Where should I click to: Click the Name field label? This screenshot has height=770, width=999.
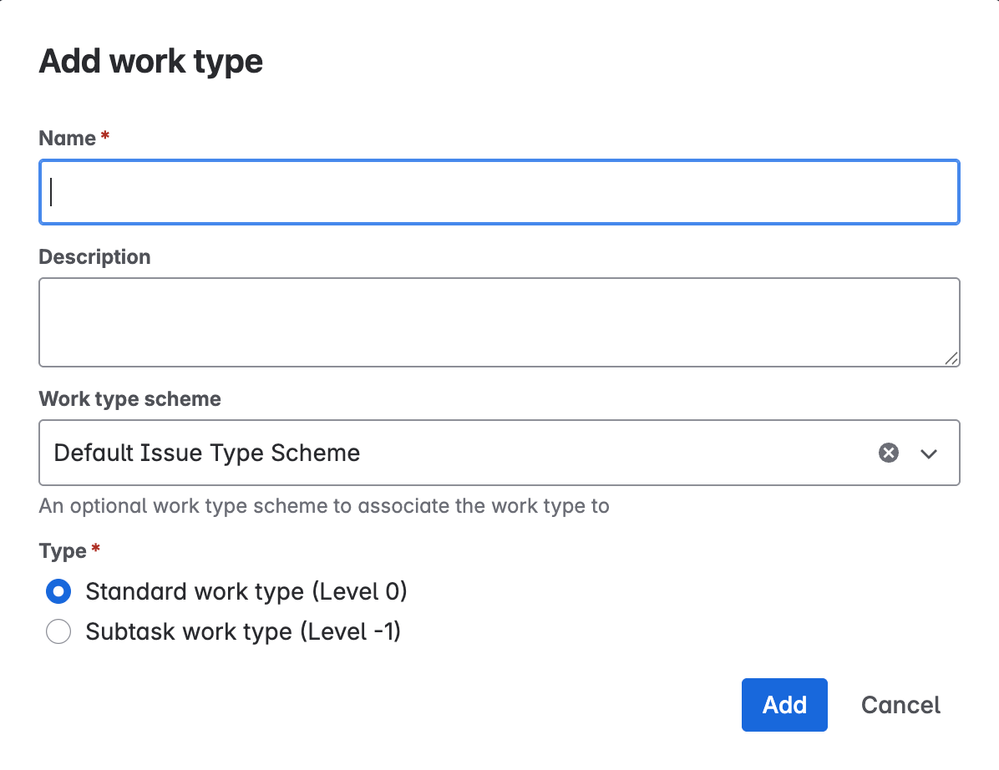coord(67,138)
